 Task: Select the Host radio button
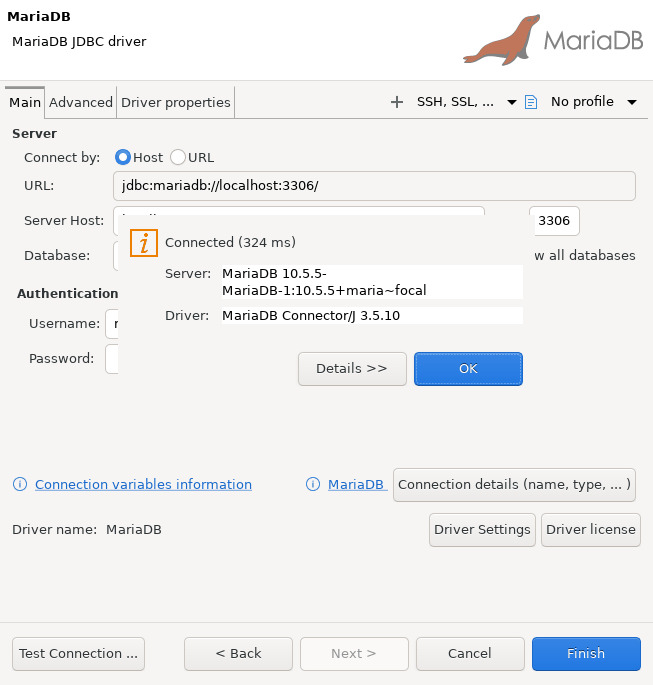click(123, 157)
